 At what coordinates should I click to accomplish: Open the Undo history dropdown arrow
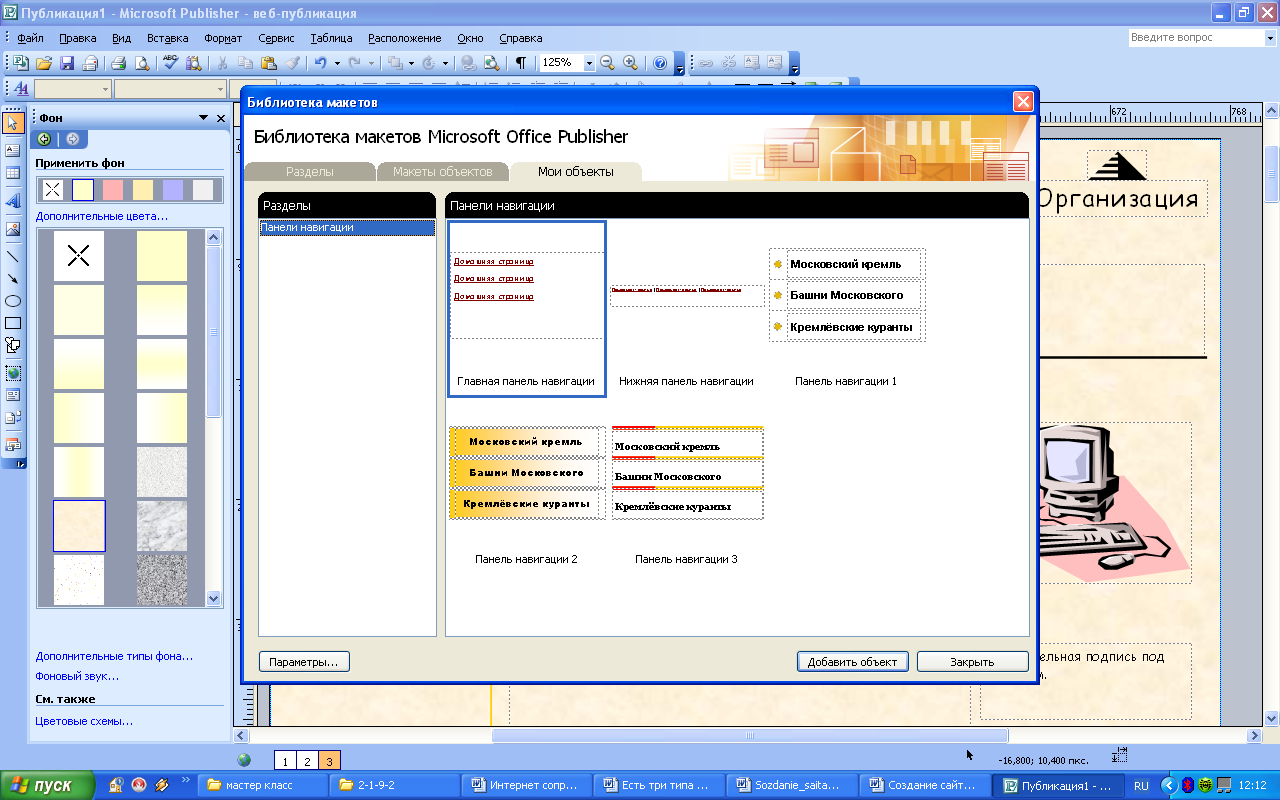pos(337,62)
